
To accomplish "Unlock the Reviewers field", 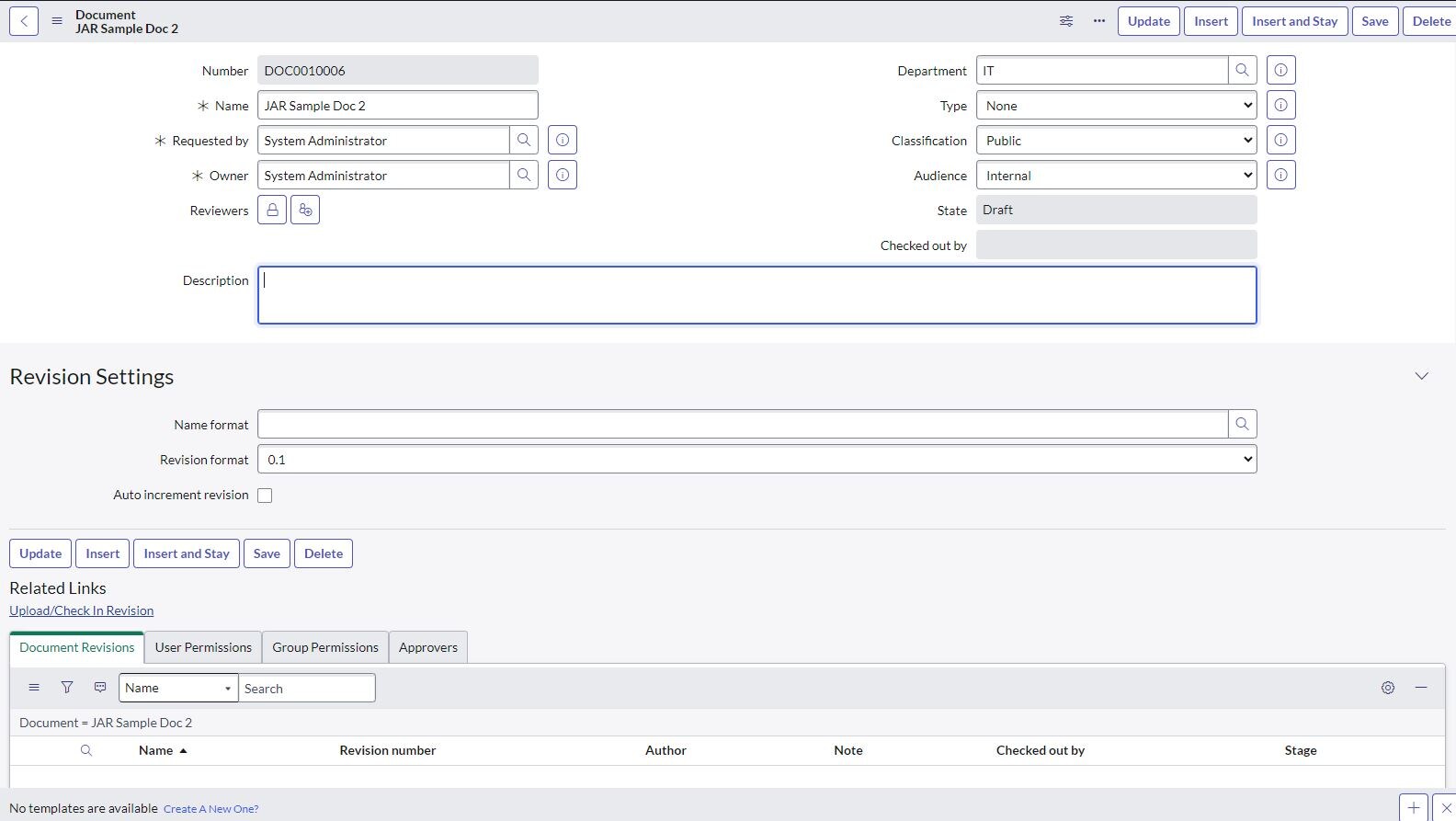I will point(272,210).
